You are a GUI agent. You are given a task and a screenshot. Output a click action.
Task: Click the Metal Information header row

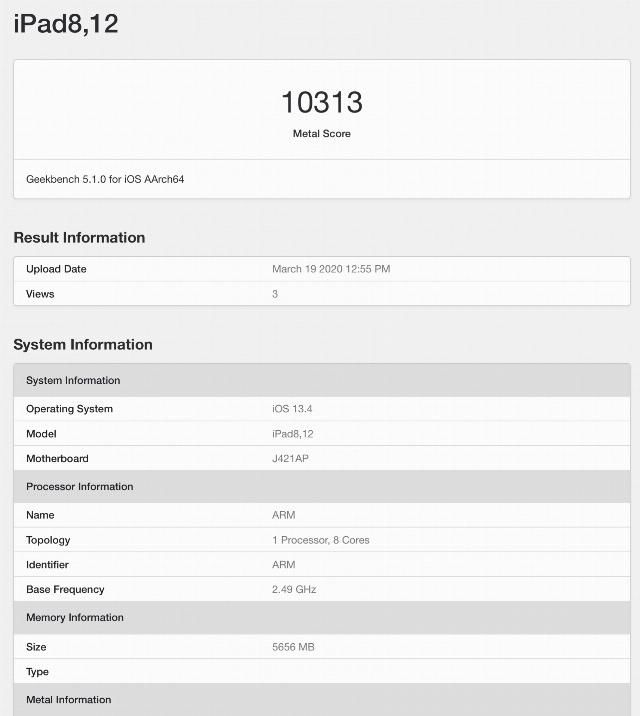[x=322, y=700]
